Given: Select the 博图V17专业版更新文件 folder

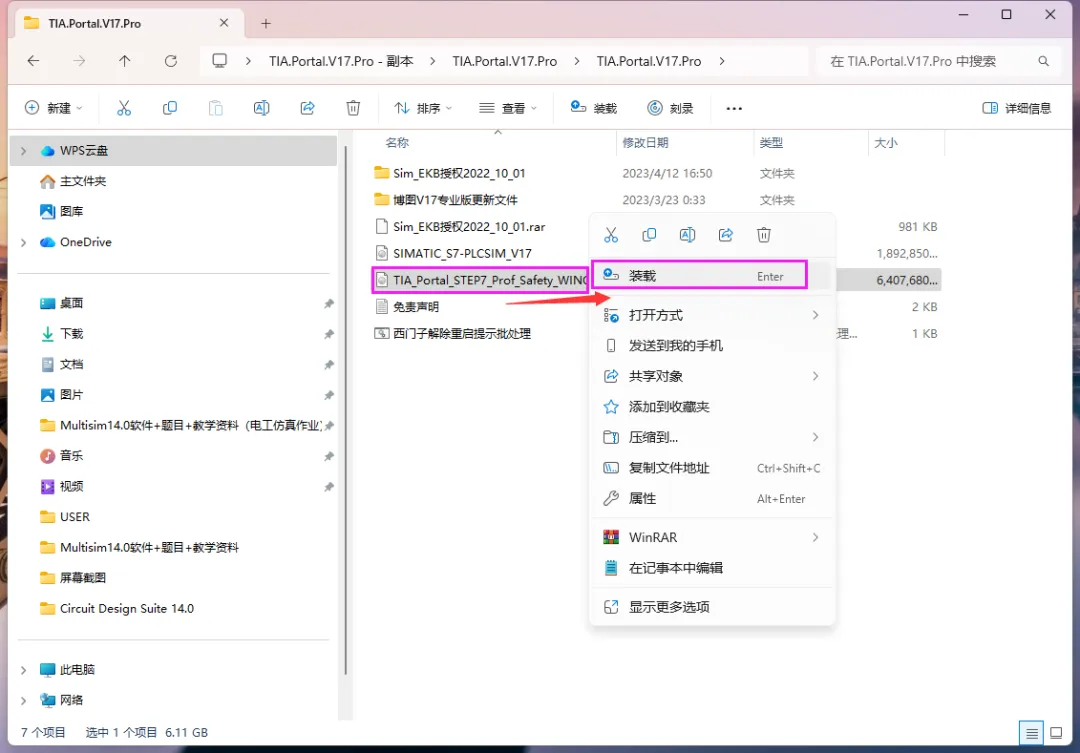Looking at the screenshot, I should [x=455, y=200].
